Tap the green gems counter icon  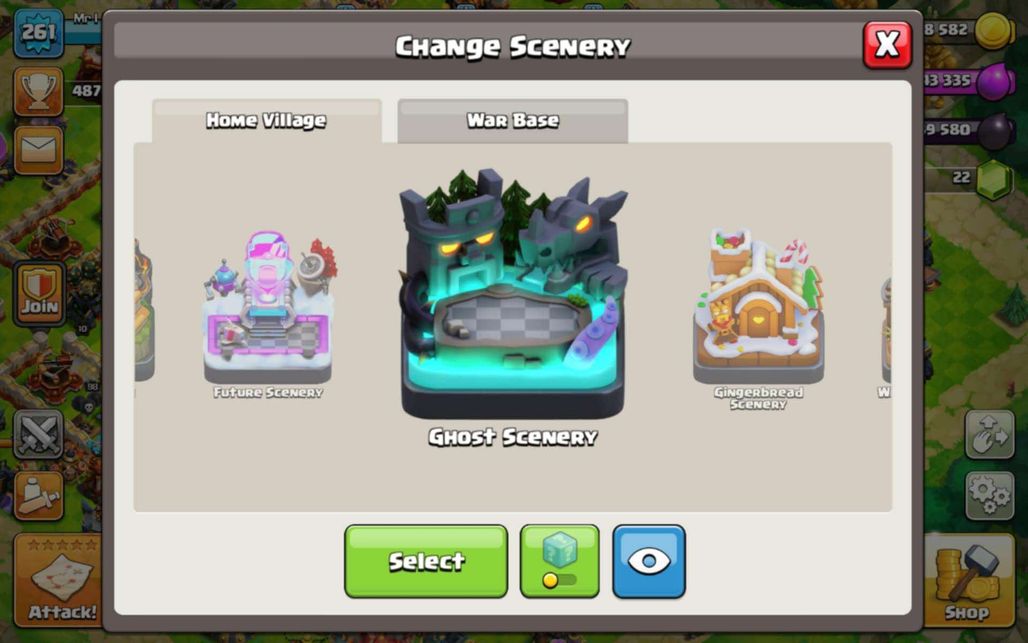pos(995,179)
